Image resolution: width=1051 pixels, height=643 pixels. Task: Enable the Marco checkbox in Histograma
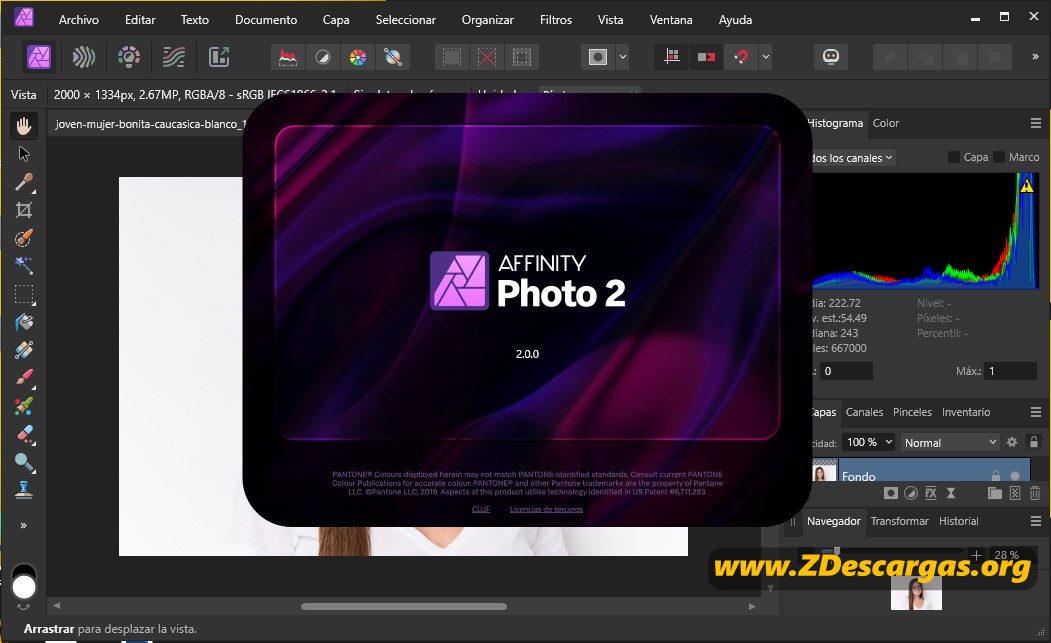tap(999, 157)
